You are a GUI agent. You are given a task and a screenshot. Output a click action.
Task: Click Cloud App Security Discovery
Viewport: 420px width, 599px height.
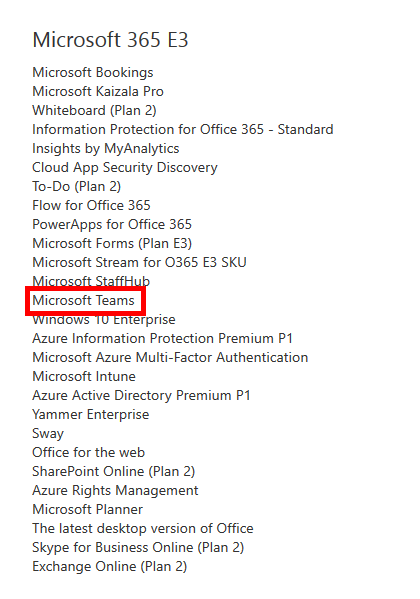point(125,168)
